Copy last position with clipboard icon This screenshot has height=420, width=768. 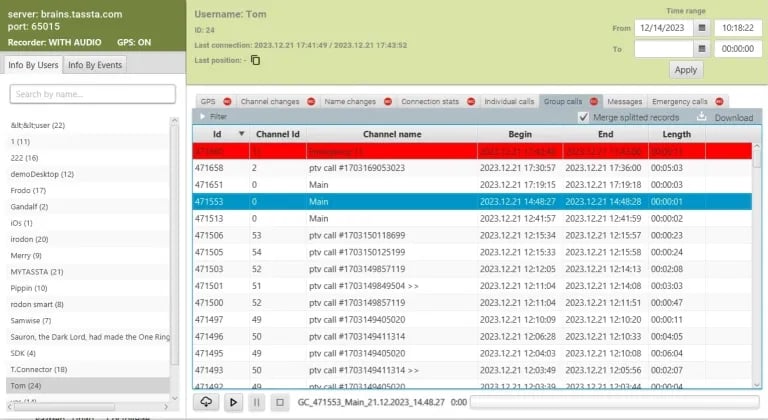255,60
